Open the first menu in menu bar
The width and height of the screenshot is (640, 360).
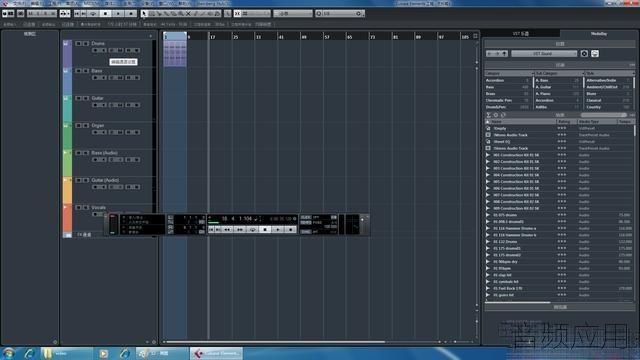[x=20, y=3]
